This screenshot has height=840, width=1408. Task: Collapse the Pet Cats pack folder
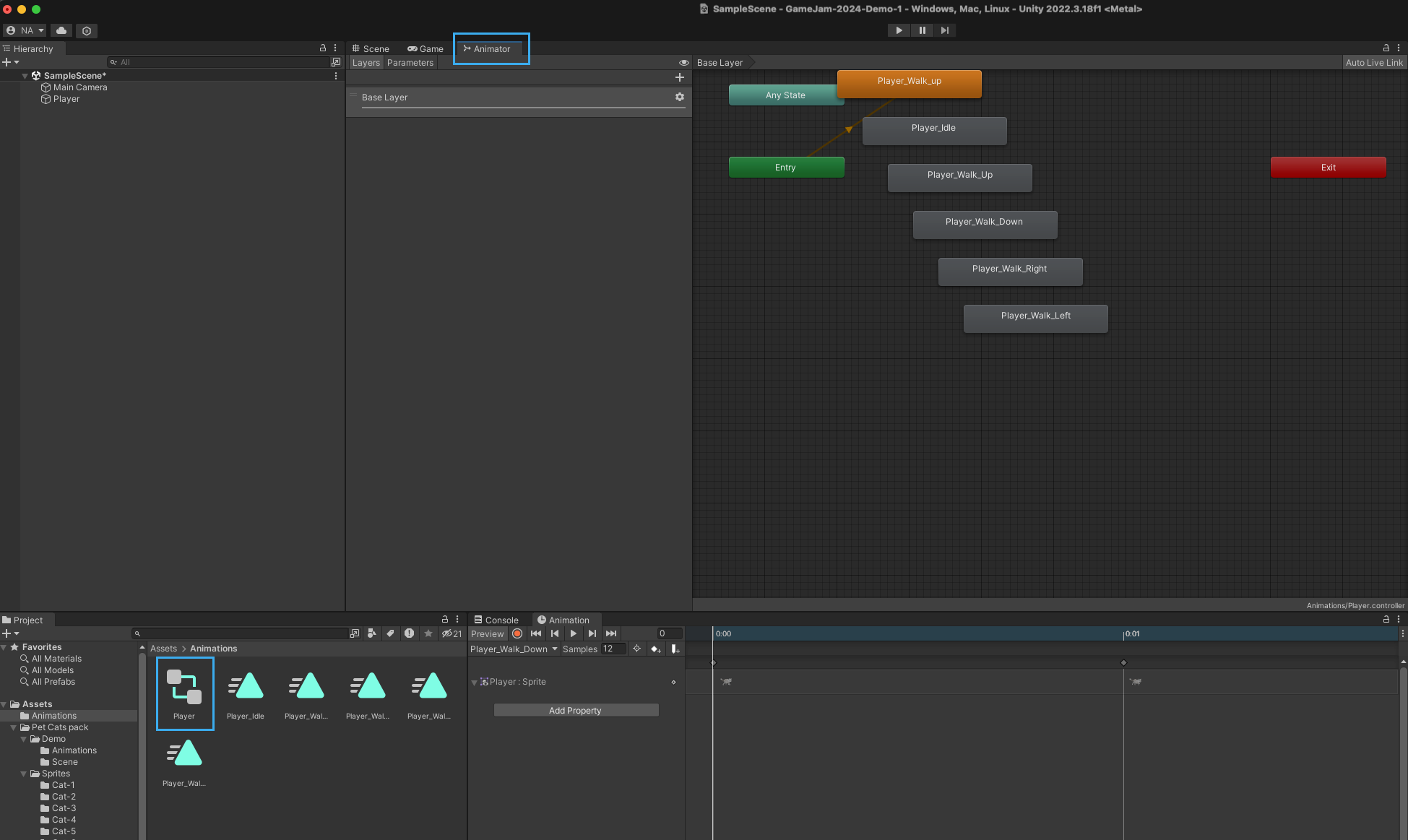14,727
